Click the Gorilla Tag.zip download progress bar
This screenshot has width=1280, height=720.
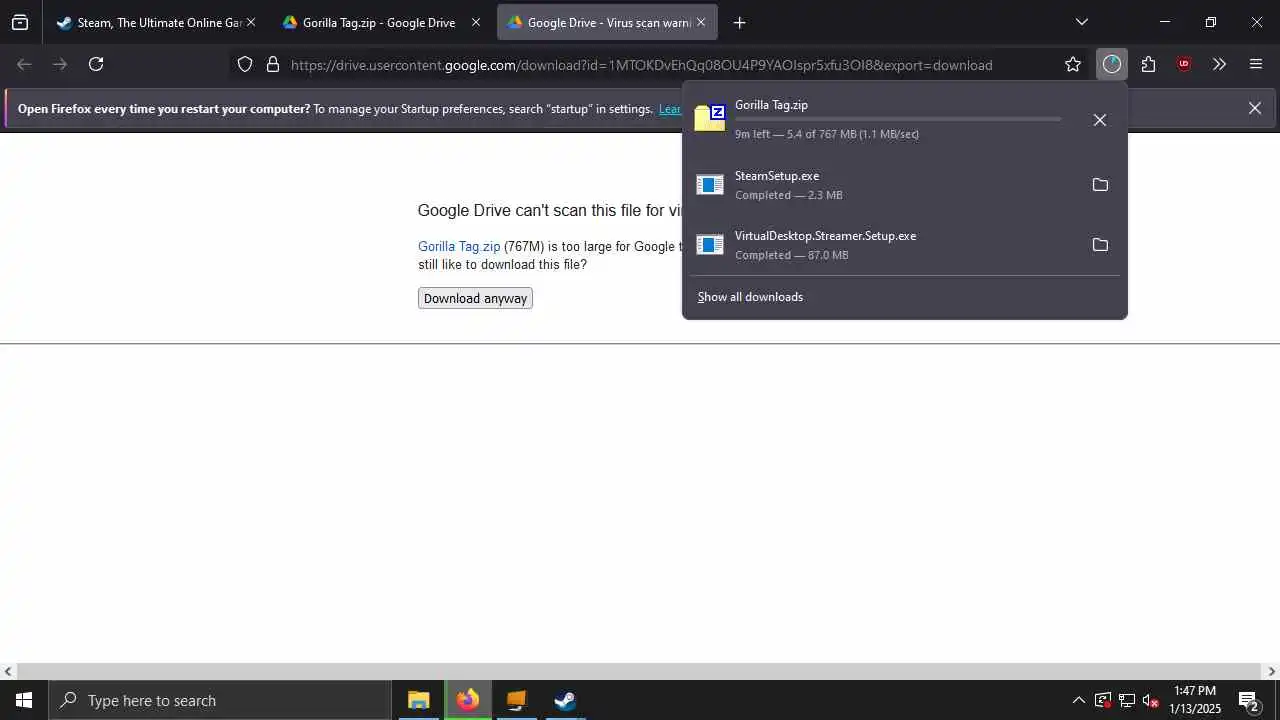point(898,119)
